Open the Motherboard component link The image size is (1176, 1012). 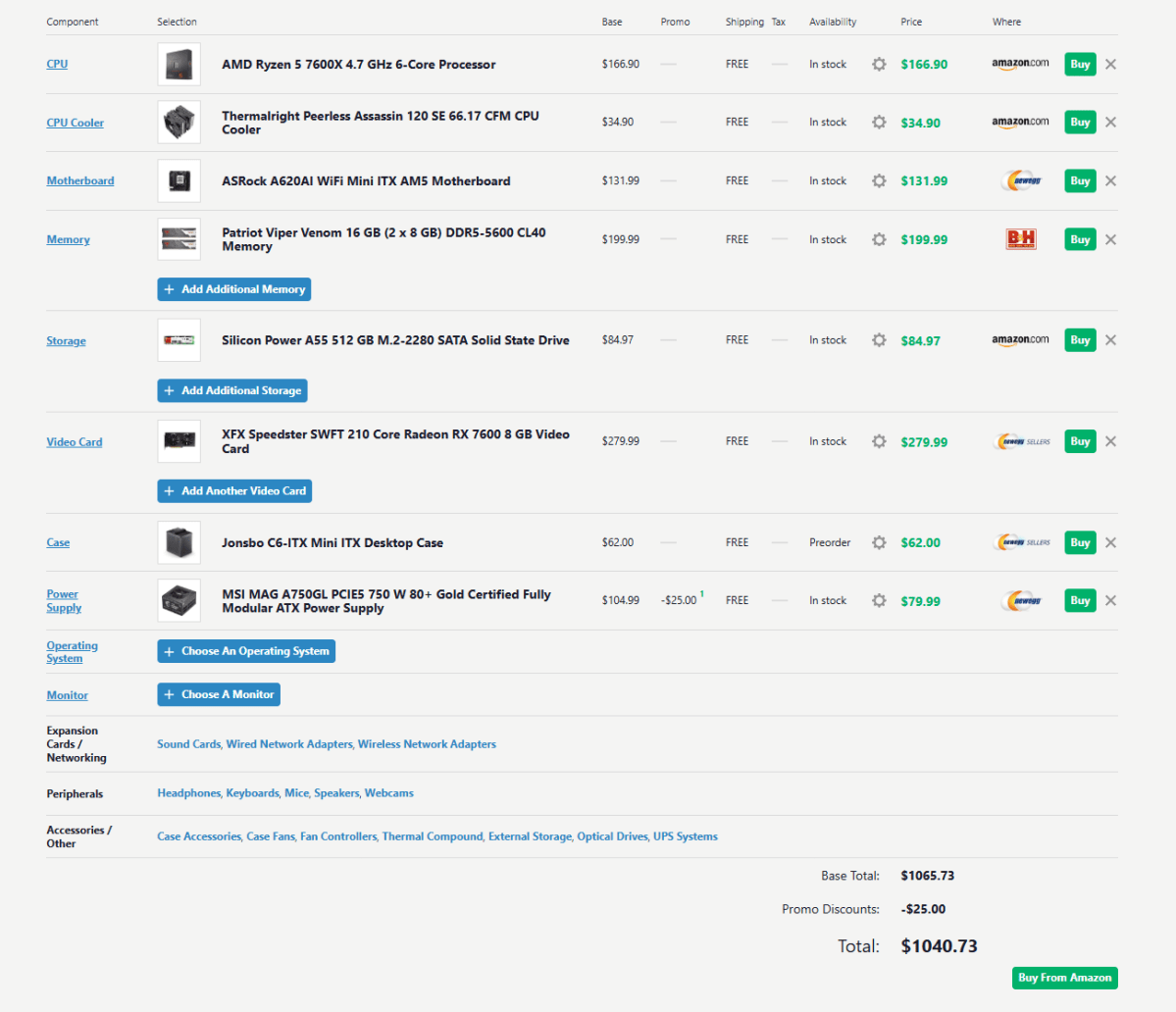tap(80, 180)
